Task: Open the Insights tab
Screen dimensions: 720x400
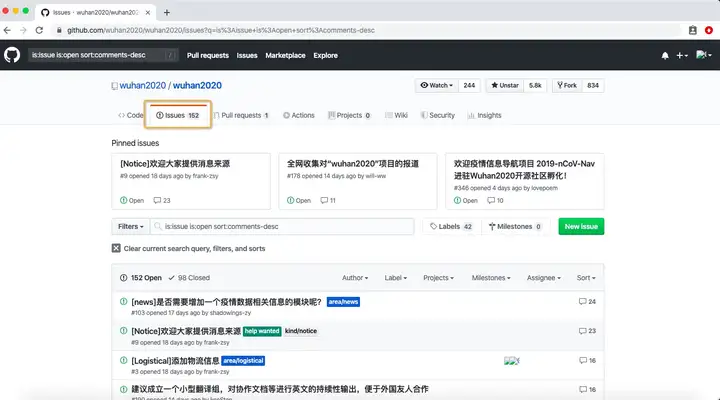Action: coord(484,115)
